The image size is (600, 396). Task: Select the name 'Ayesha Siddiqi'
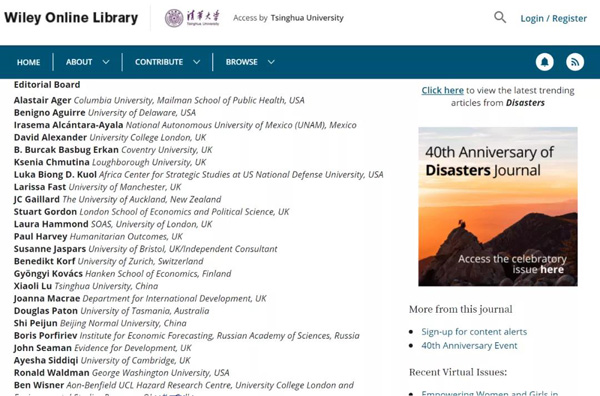tap(46, 360)
